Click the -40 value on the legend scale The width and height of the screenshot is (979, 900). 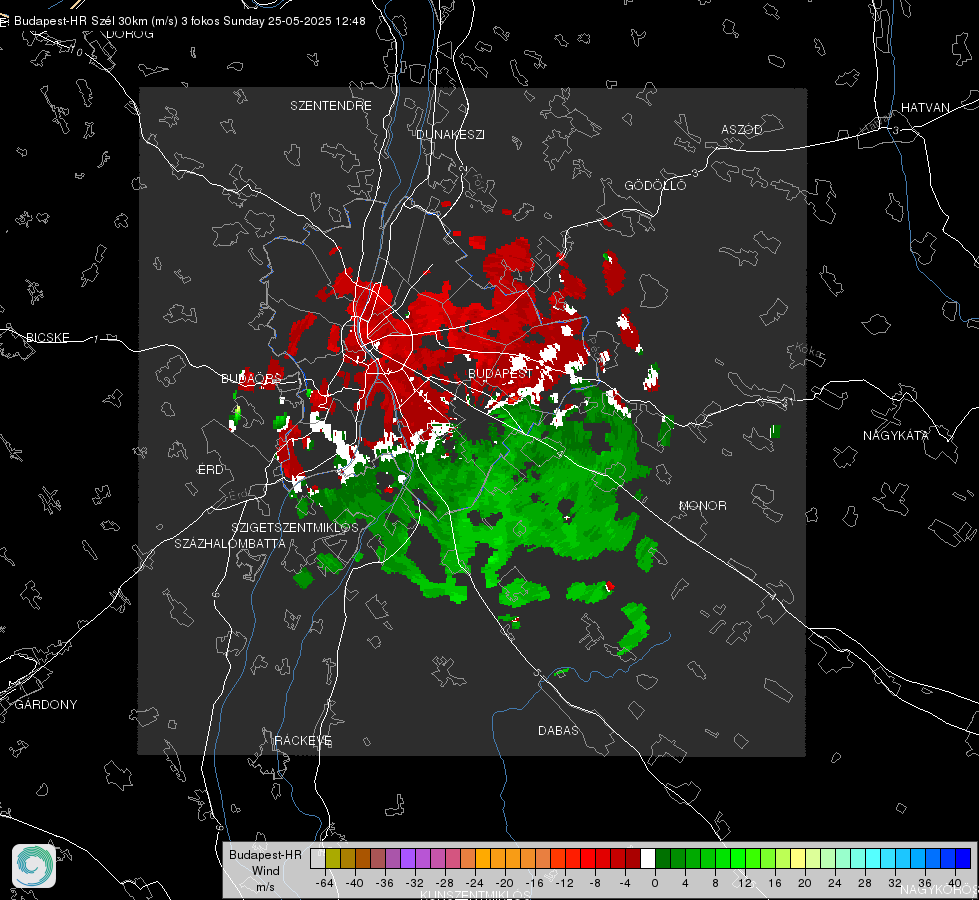tap(355, 883)
